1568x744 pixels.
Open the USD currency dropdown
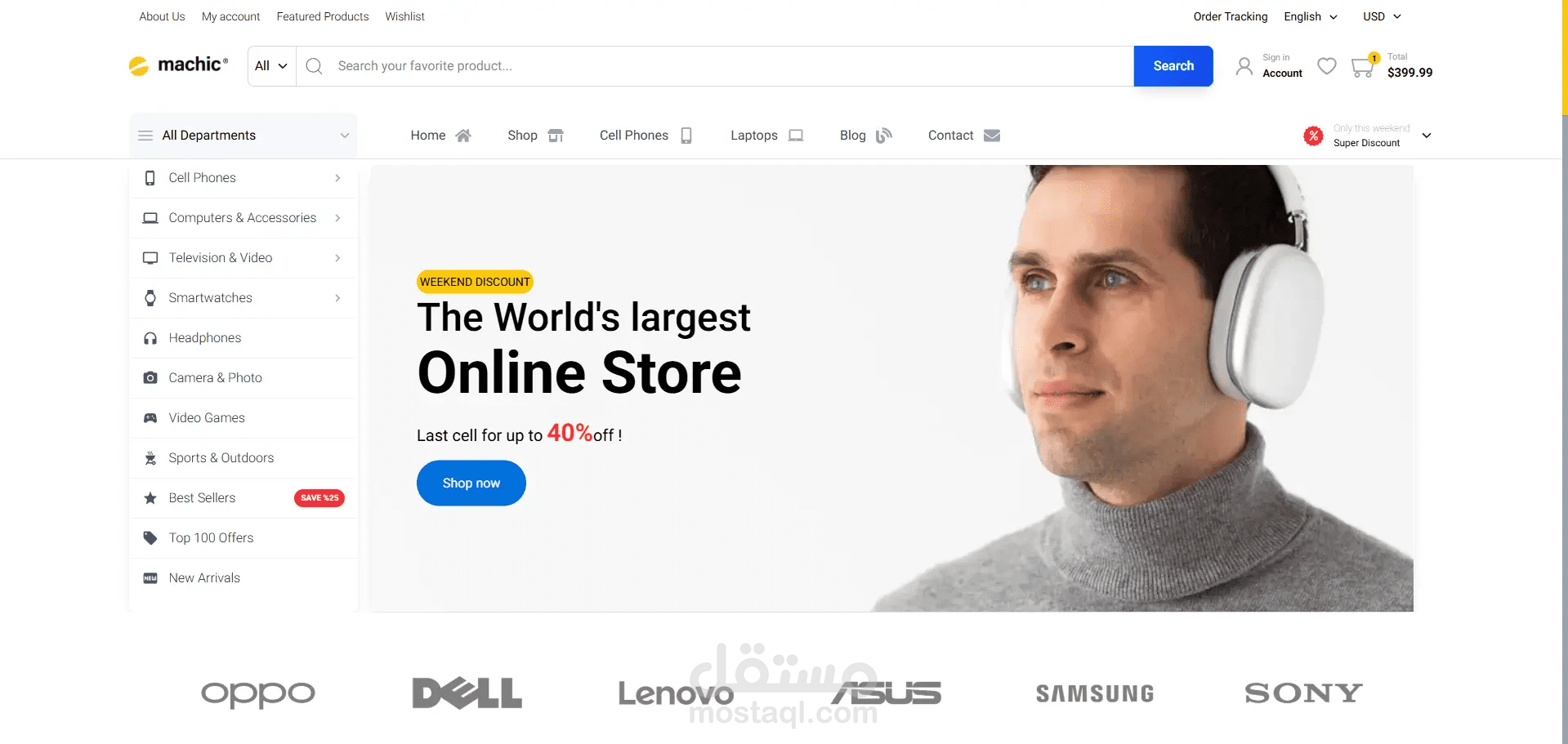point(1382,16)
